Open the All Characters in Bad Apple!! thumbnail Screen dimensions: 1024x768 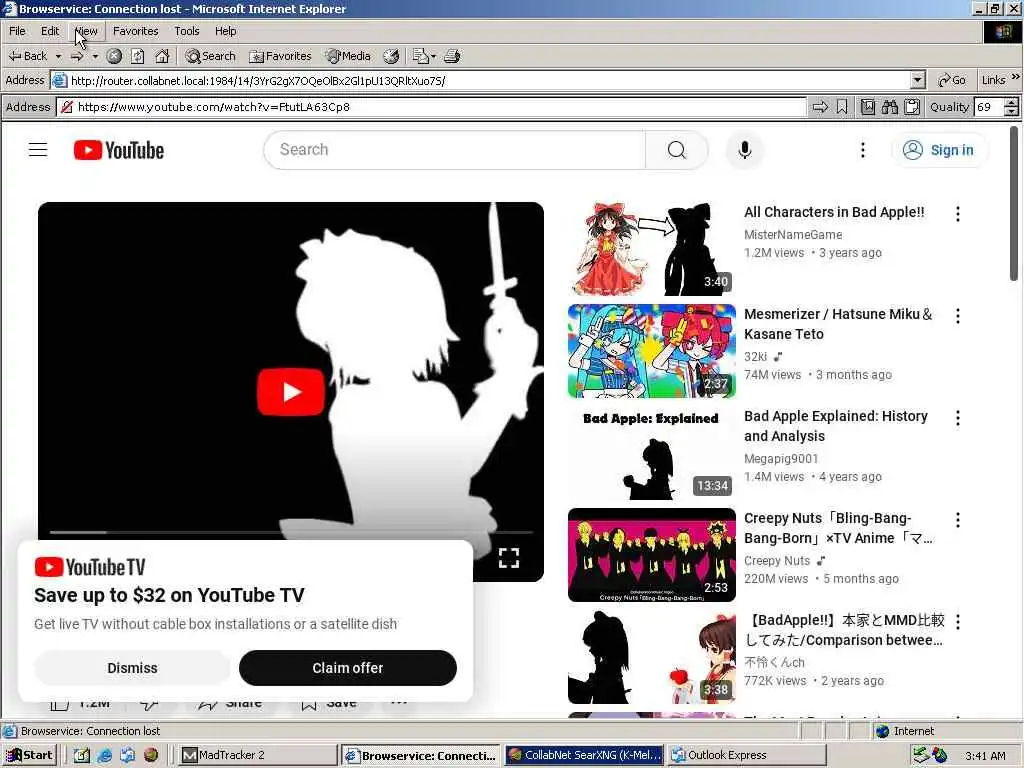651,249
